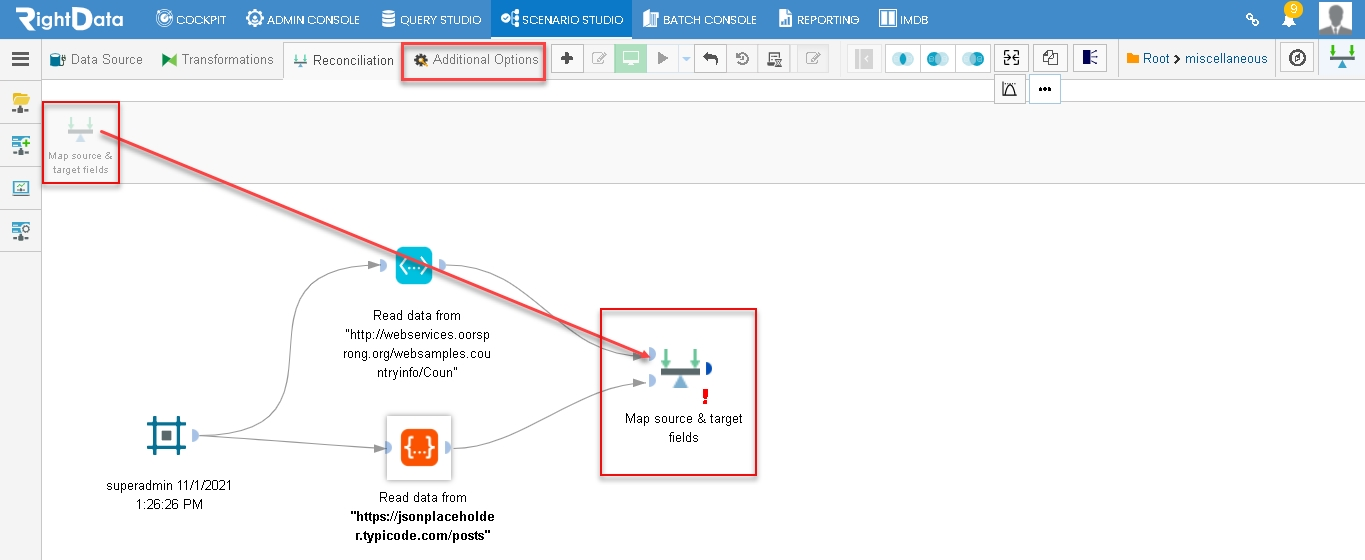Image resolution: width=1365 pixels, height=560 pixels.
Task: Expand the dropdown arrow beside play button
Action: coord(686,60)
